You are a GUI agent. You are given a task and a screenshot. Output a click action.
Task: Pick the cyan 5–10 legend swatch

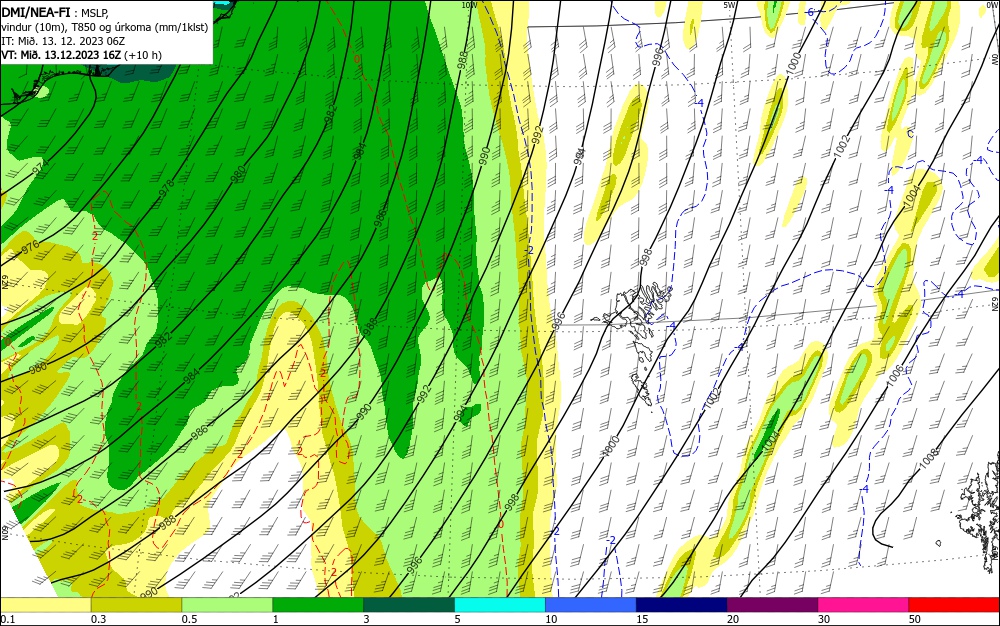click(500, 605)
